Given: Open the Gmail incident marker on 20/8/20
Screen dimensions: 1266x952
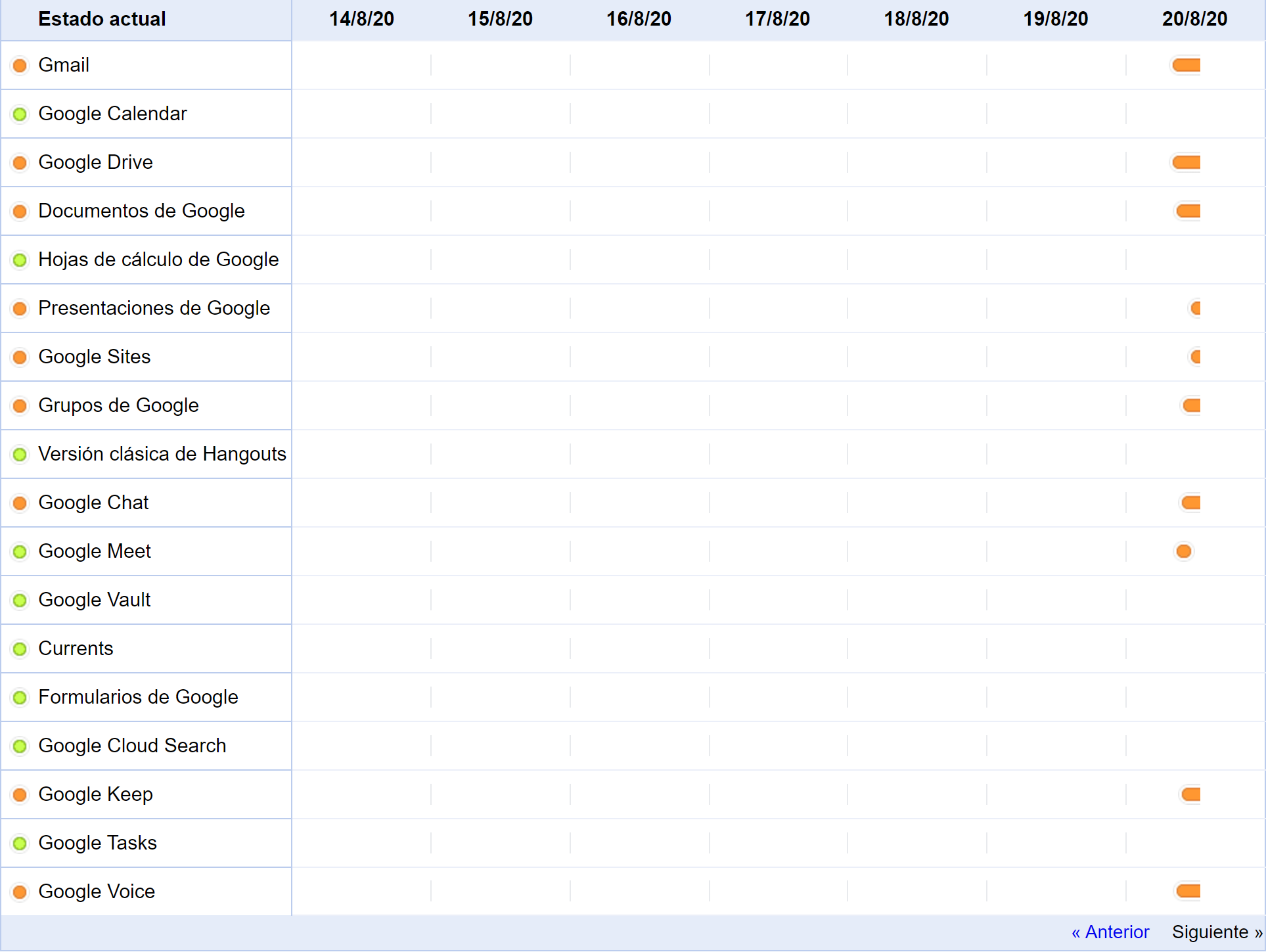Looking at the screenshot, I should [1187, 65].
